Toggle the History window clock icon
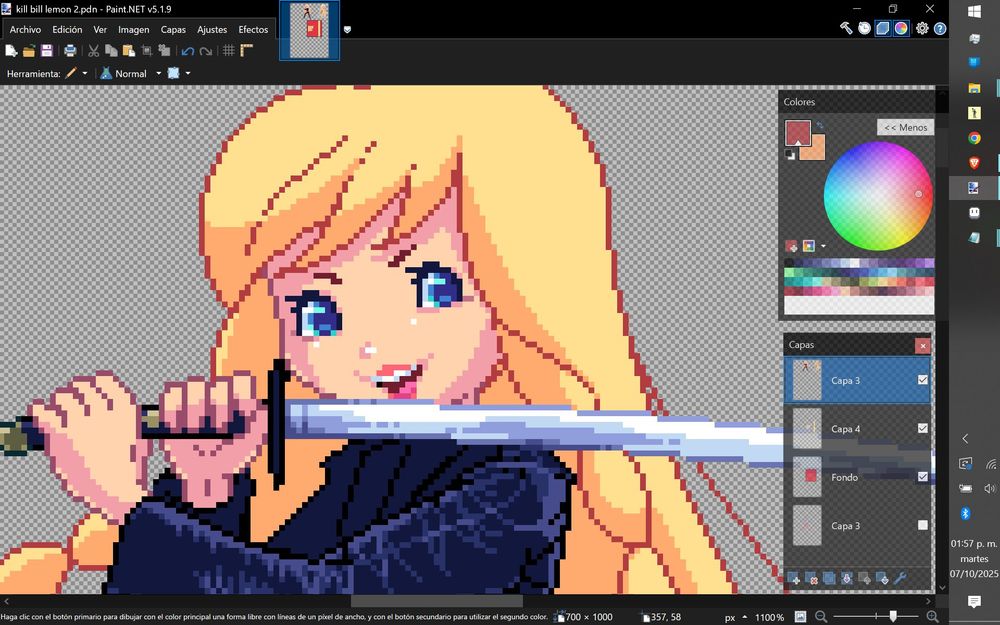Screen dimensions: 1000x625 [x=864, y=28]
